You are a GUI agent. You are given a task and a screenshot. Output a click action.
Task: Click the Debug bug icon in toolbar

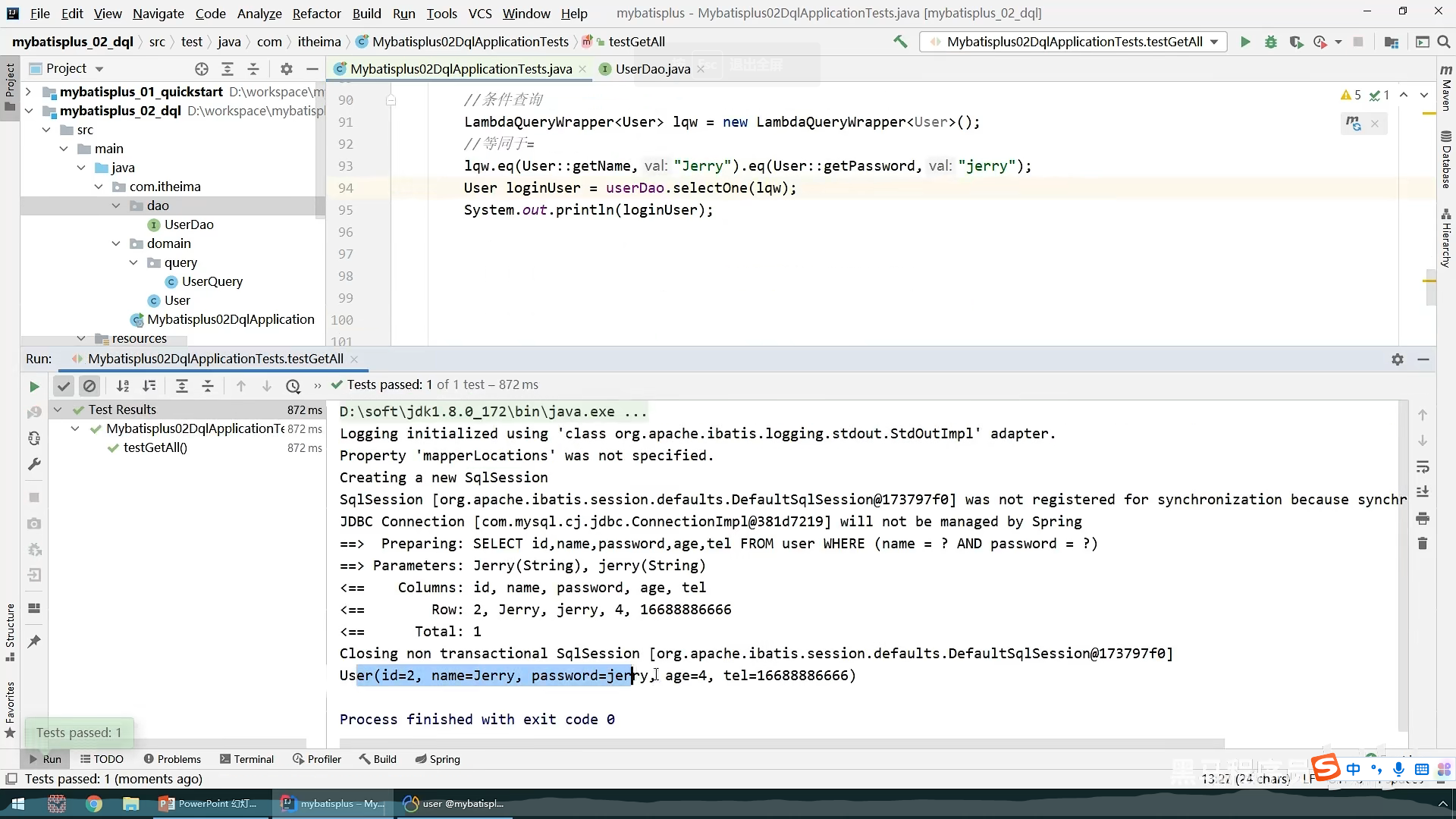[x=1271, y=42]
